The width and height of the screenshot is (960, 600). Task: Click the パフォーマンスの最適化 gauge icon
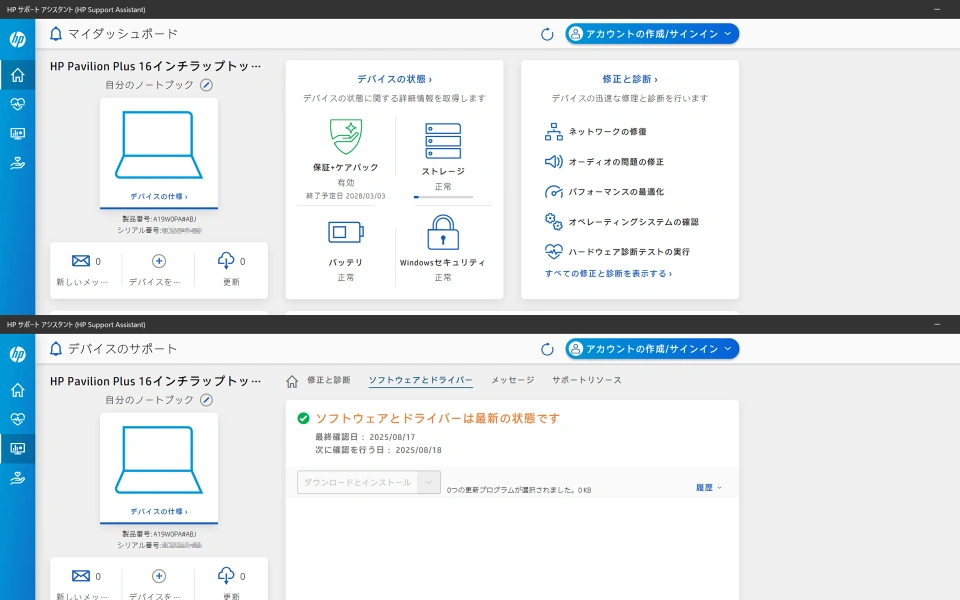(x=553, y=192)
